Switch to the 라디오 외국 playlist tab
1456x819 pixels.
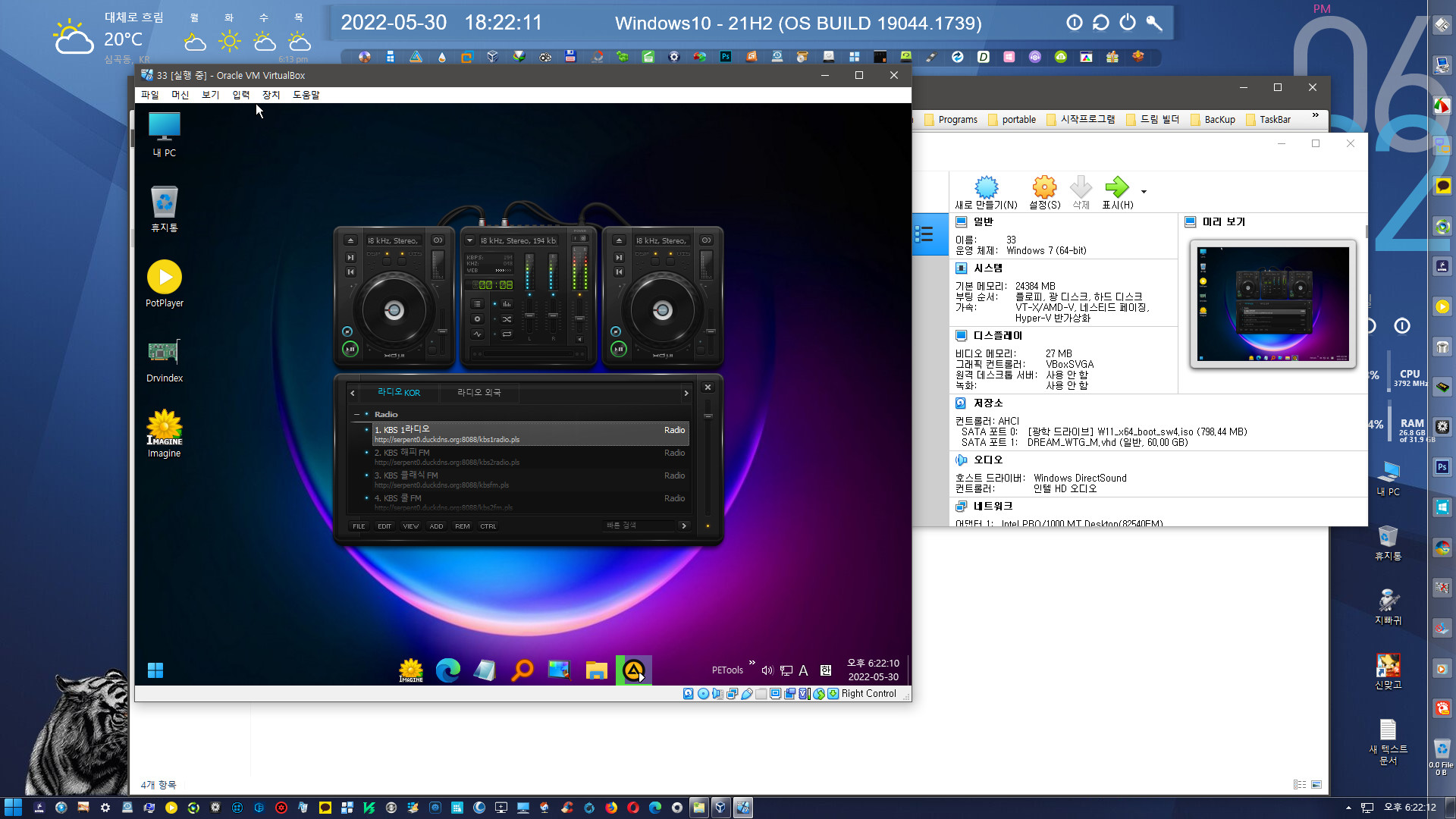pyautogui.click(x=479, y=392)
